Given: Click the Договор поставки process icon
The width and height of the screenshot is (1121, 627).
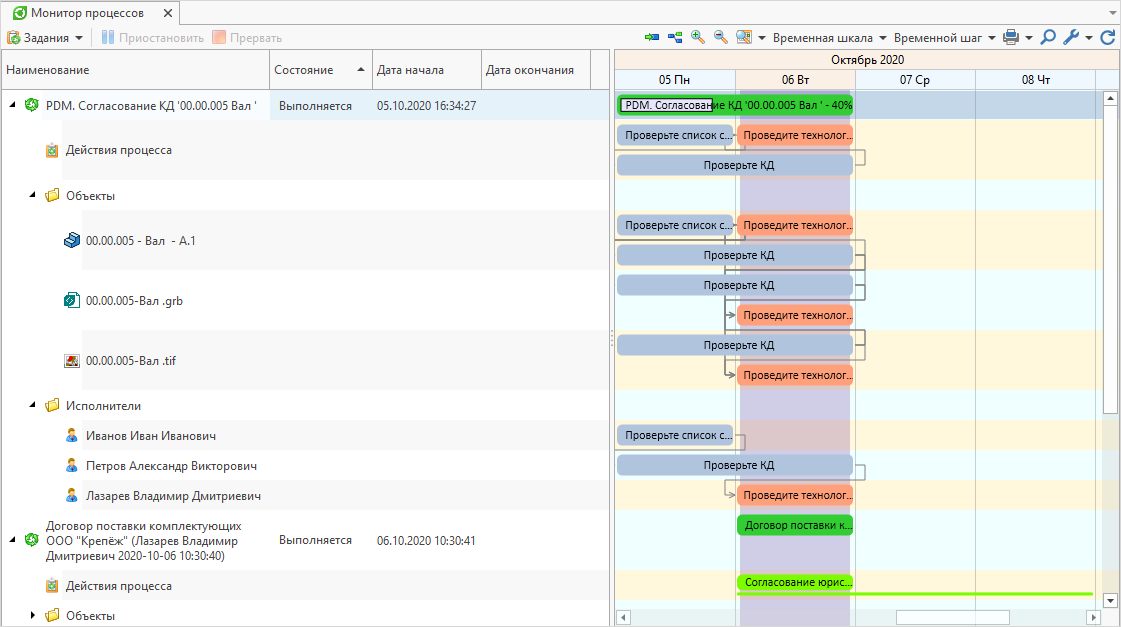Looking at the screenshot, I should coord(31,540).
